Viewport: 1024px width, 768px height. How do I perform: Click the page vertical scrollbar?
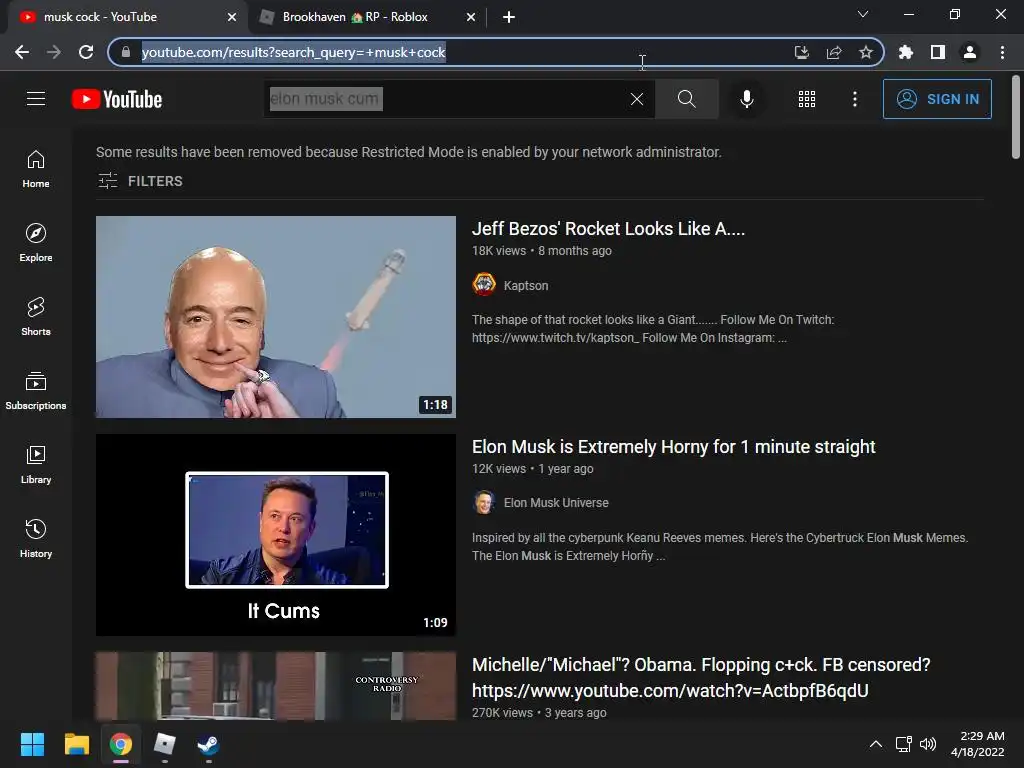(1016, 117)
